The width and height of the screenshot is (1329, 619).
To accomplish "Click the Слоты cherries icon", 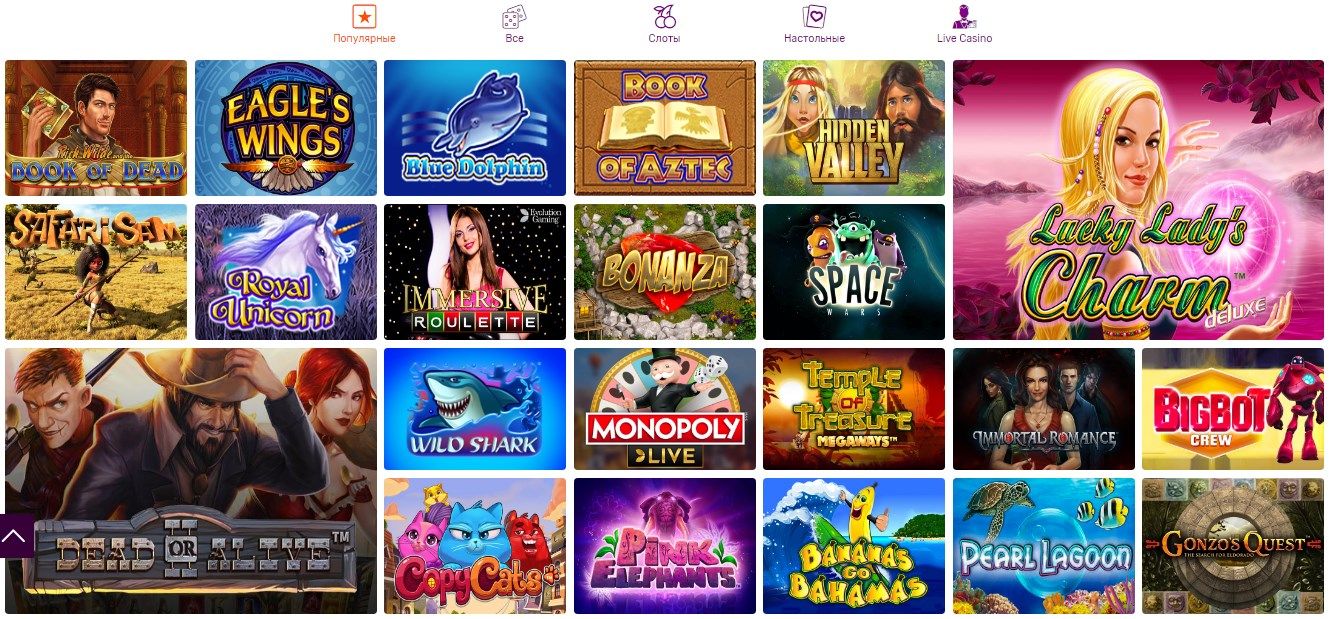I will pyautogui.click(x=664, y=16).
